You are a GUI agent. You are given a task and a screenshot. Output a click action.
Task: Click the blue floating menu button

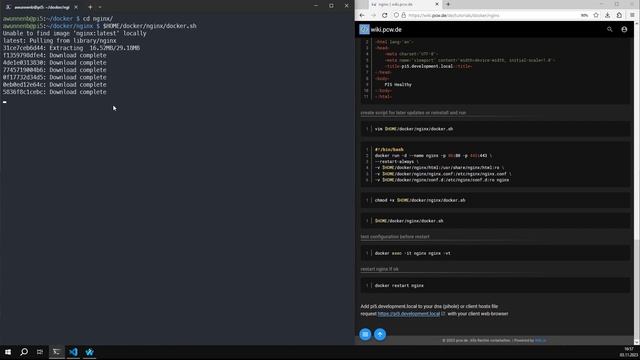[x=365, y=334]
